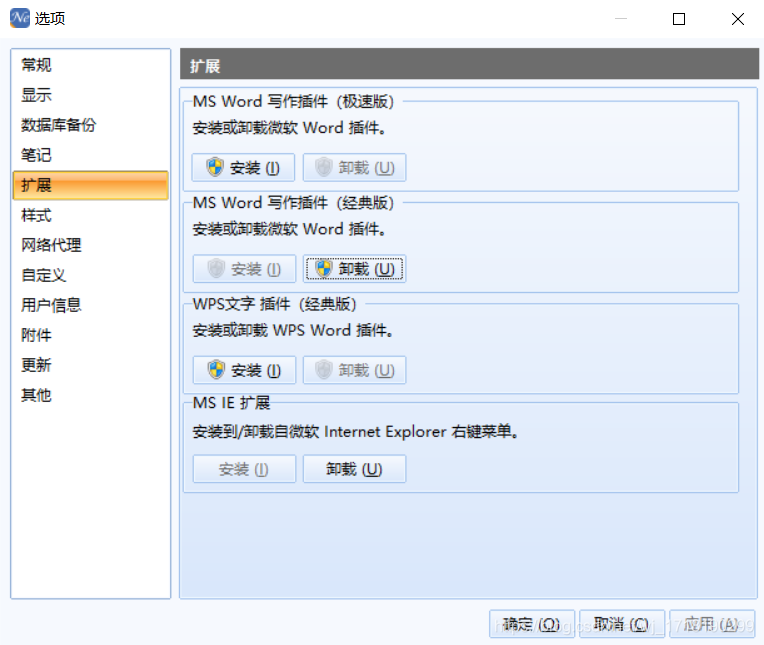The image size is (764, 645).
Task: Maximize the 选项 window
Action: coord(679,19)
